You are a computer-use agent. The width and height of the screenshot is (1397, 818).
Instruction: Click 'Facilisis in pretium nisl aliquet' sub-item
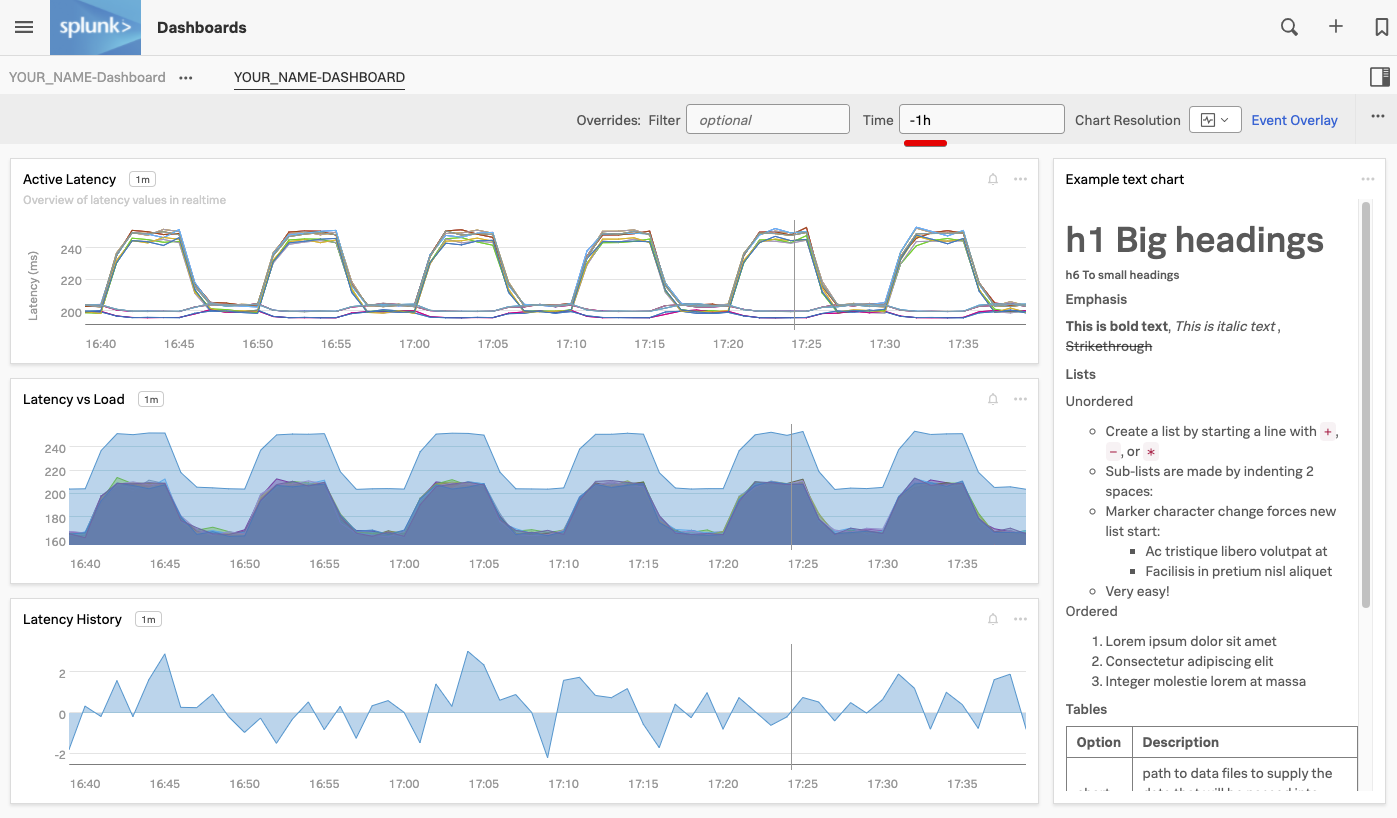1239,571
